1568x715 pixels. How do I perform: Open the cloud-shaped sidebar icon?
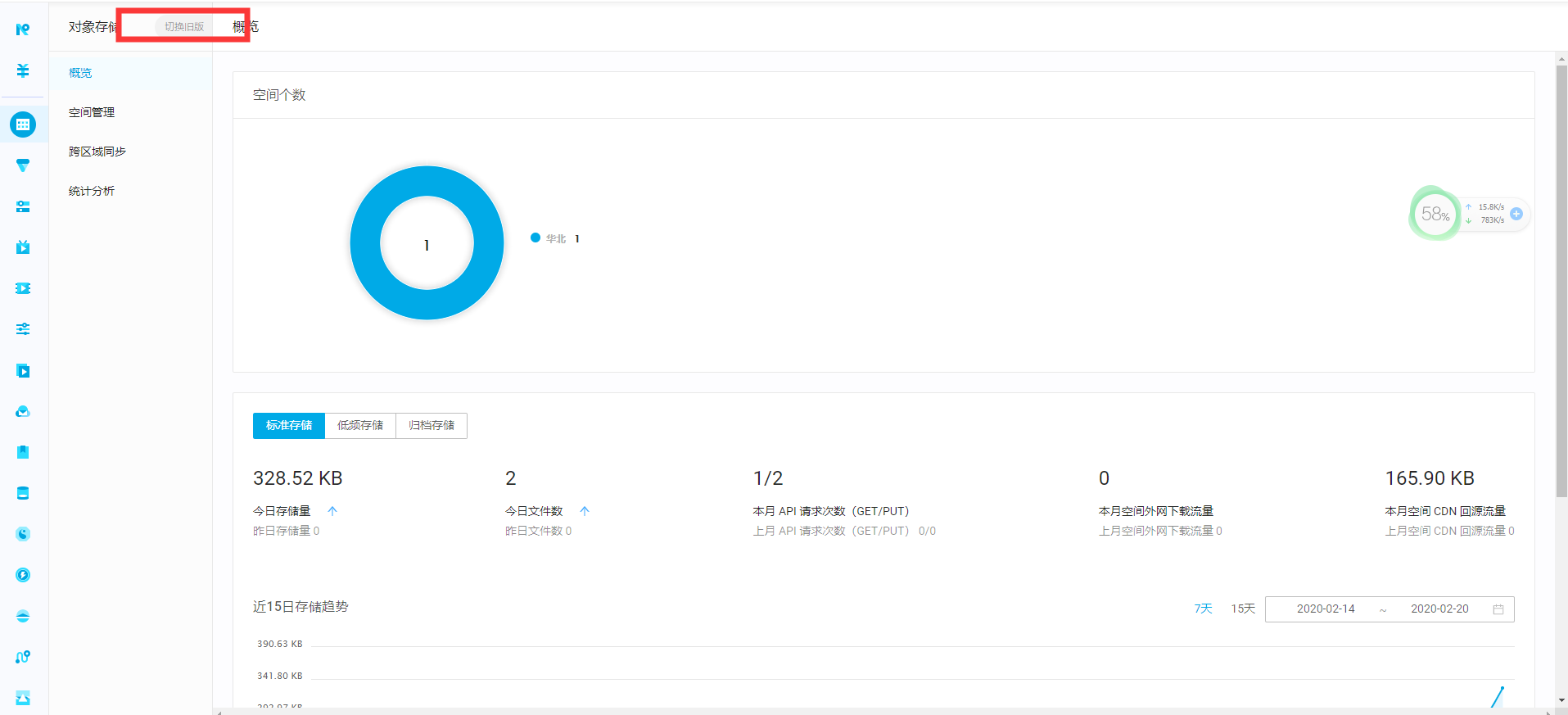tap(23, 411)
